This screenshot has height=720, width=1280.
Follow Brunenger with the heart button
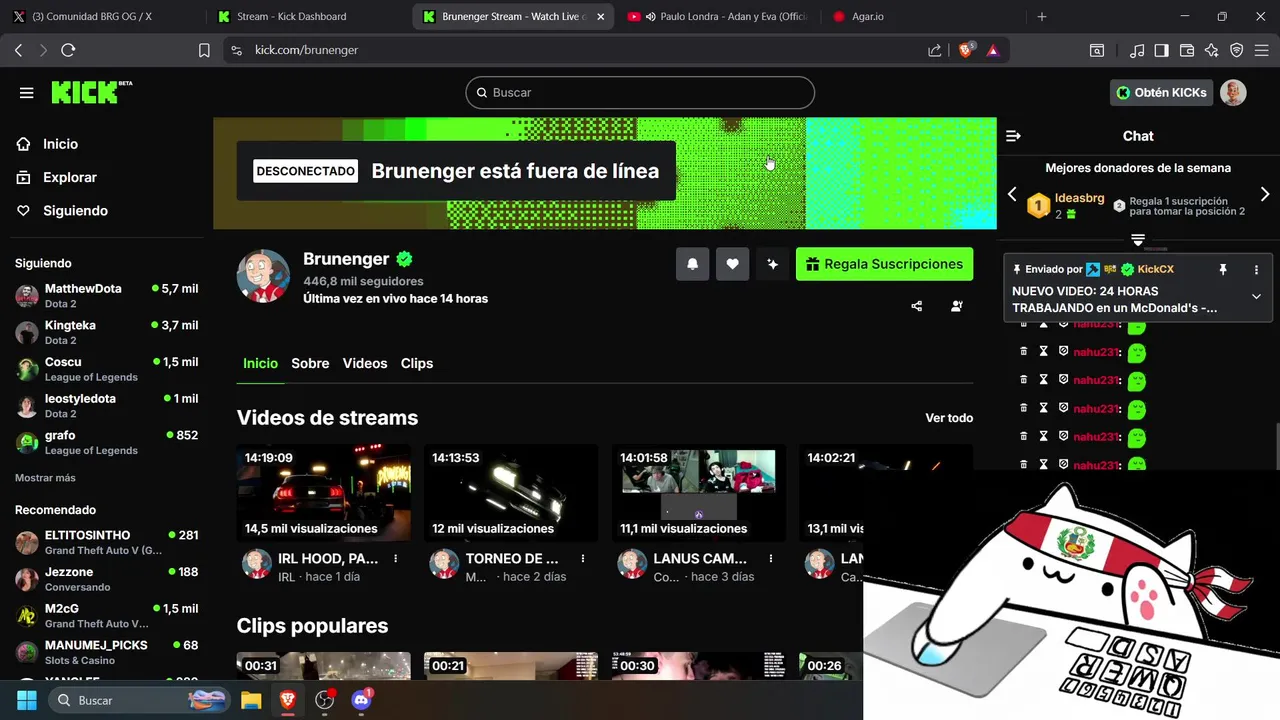point(732,264)
